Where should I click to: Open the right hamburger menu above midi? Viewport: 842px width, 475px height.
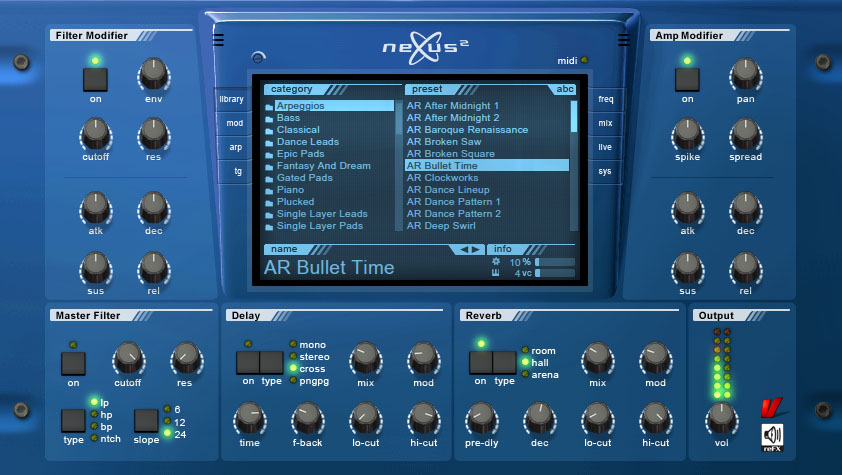pyautogui.click(x=623, y=41)
